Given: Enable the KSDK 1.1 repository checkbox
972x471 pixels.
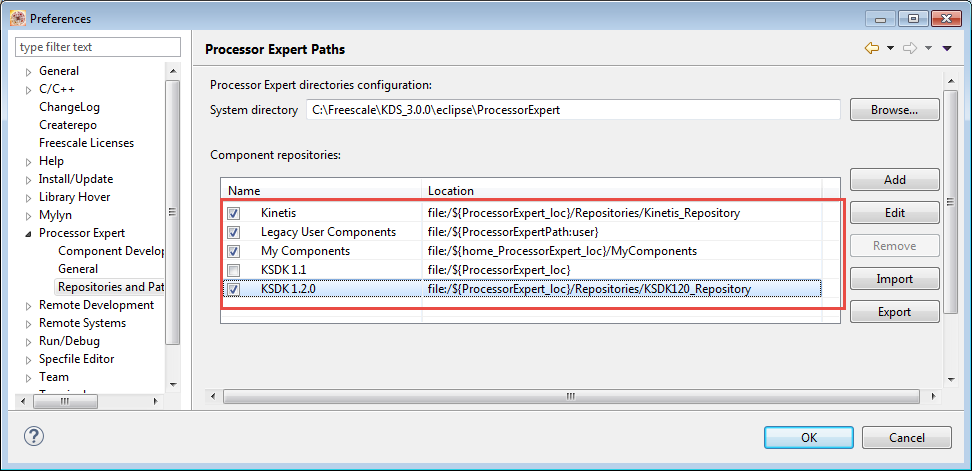Looking at the screenshot, I should coord(234,270).
